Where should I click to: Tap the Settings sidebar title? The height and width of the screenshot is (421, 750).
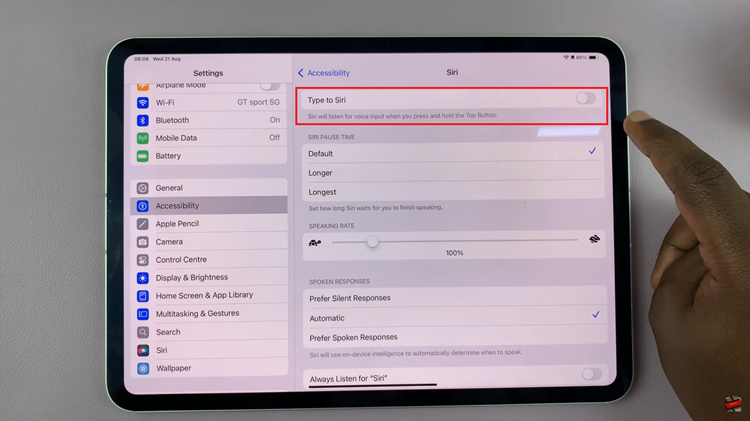point(208,73)
